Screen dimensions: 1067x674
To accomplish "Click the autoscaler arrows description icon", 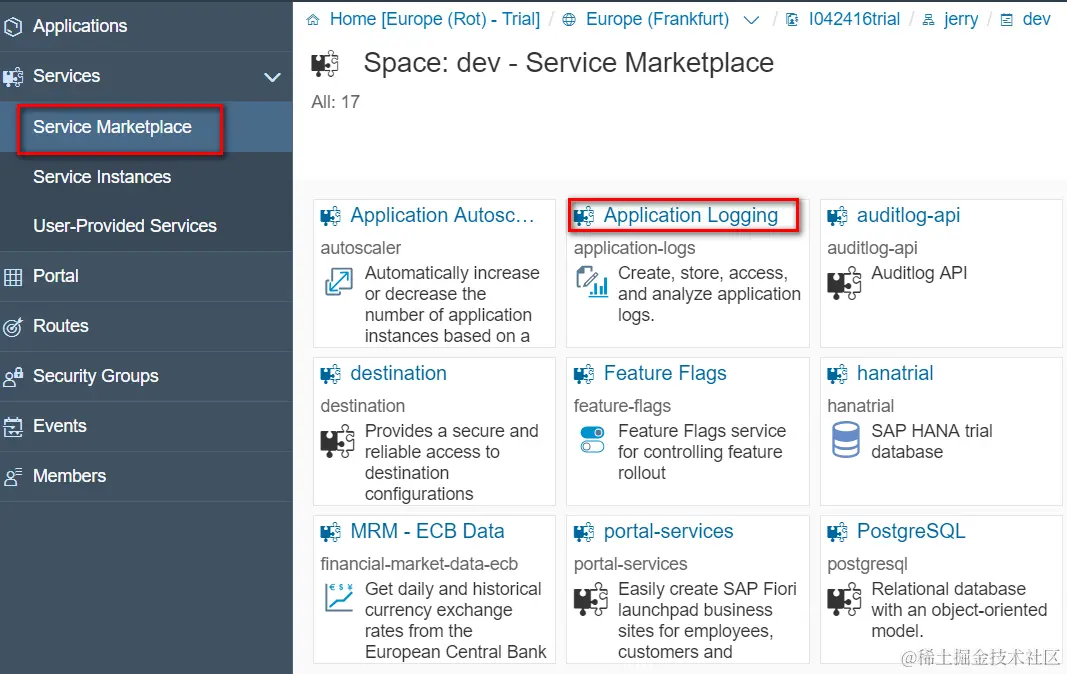I will (x=338, y=282).
